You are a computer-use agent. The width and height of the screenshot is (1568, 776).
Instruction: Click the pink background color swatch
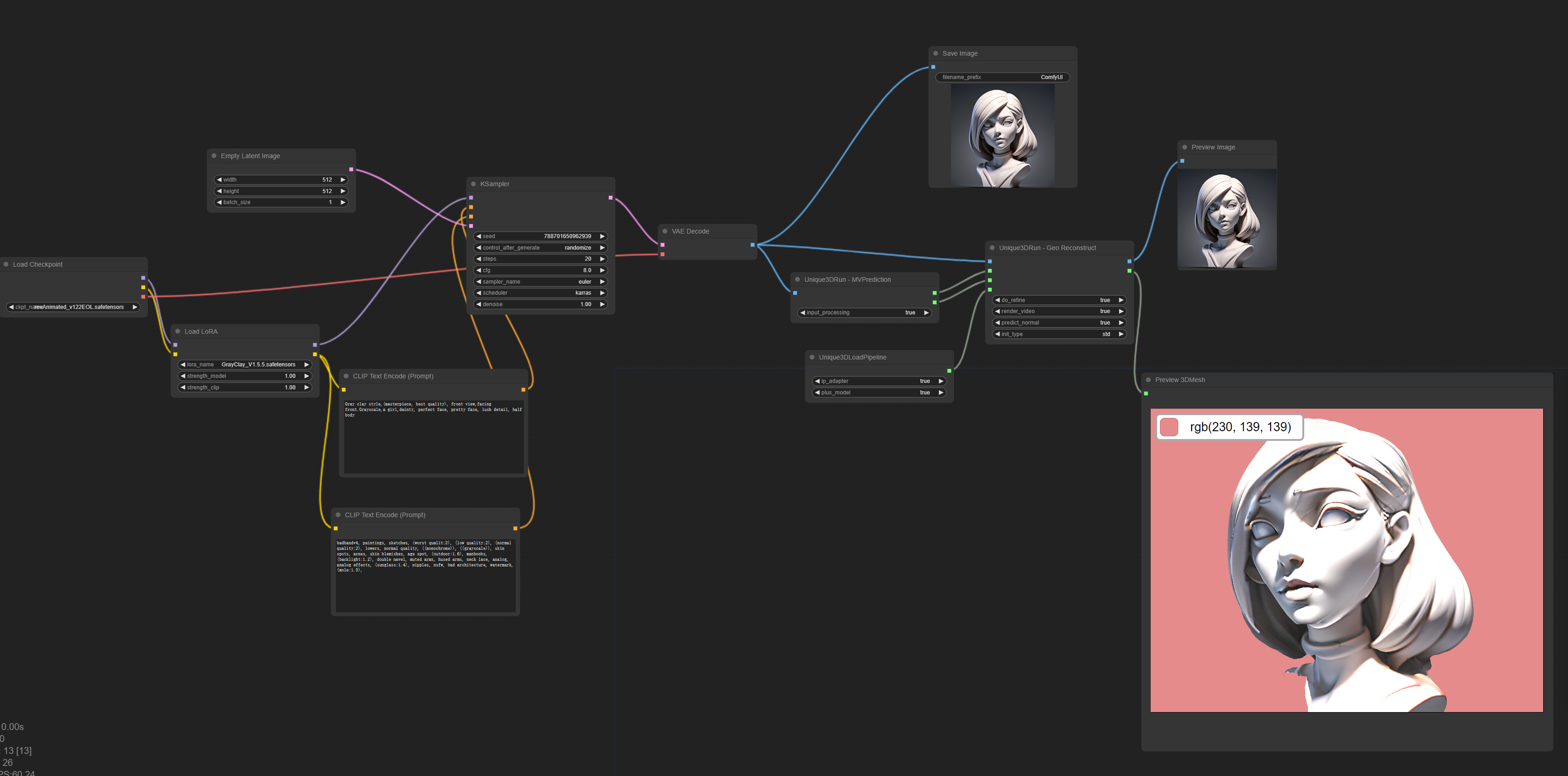point(1169,427)
